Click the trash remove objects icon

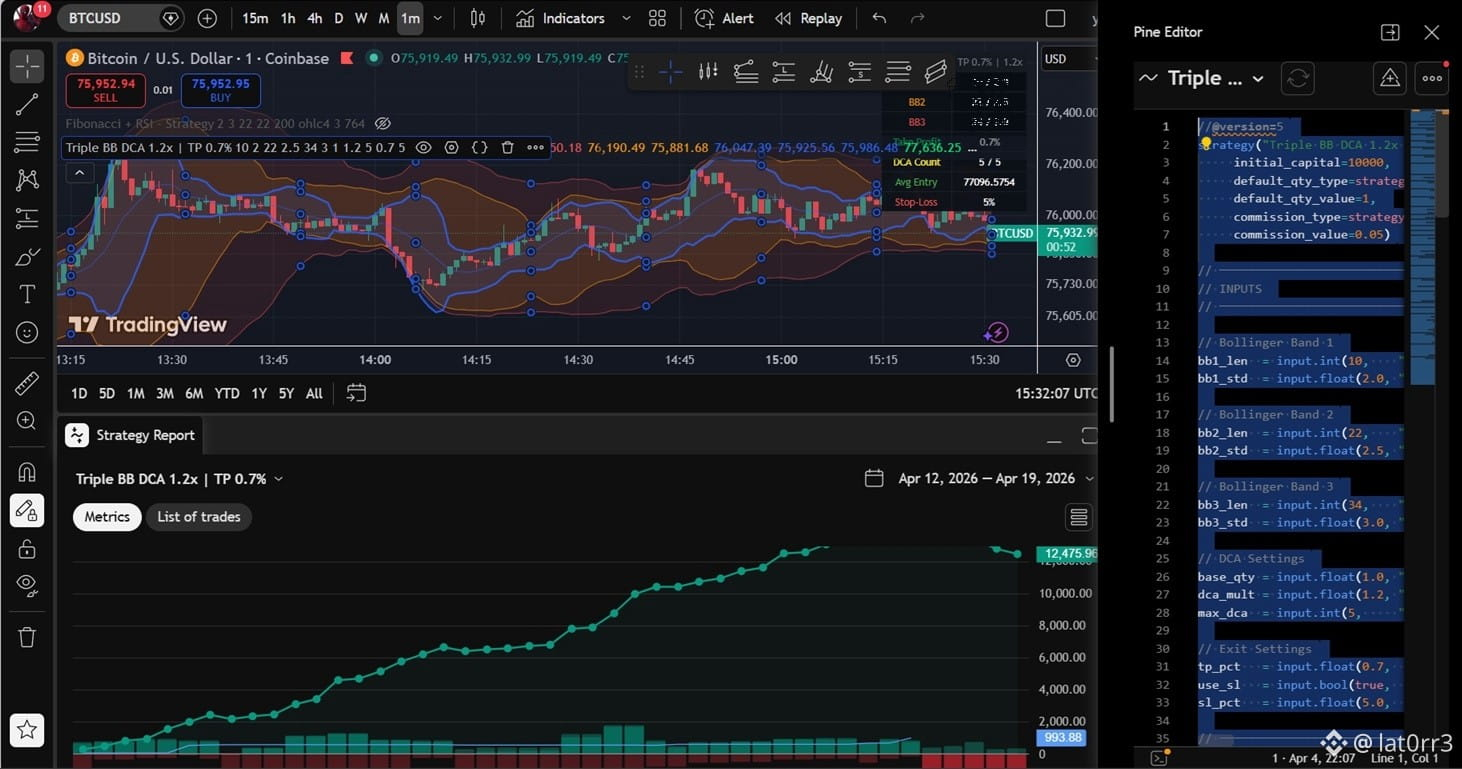pos(27,637)
